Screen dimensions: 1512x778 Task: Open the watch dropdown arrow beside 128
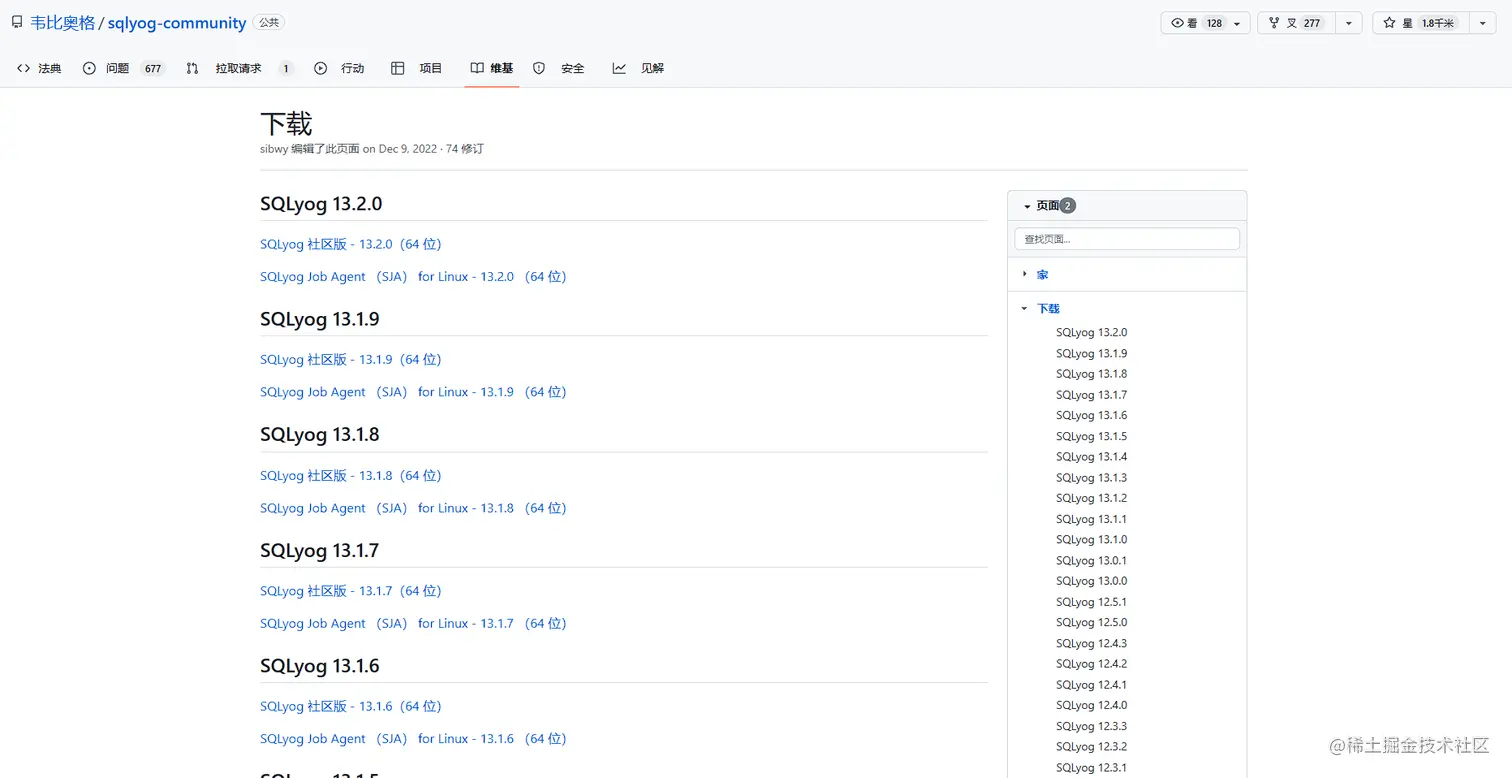(1237, 23)
